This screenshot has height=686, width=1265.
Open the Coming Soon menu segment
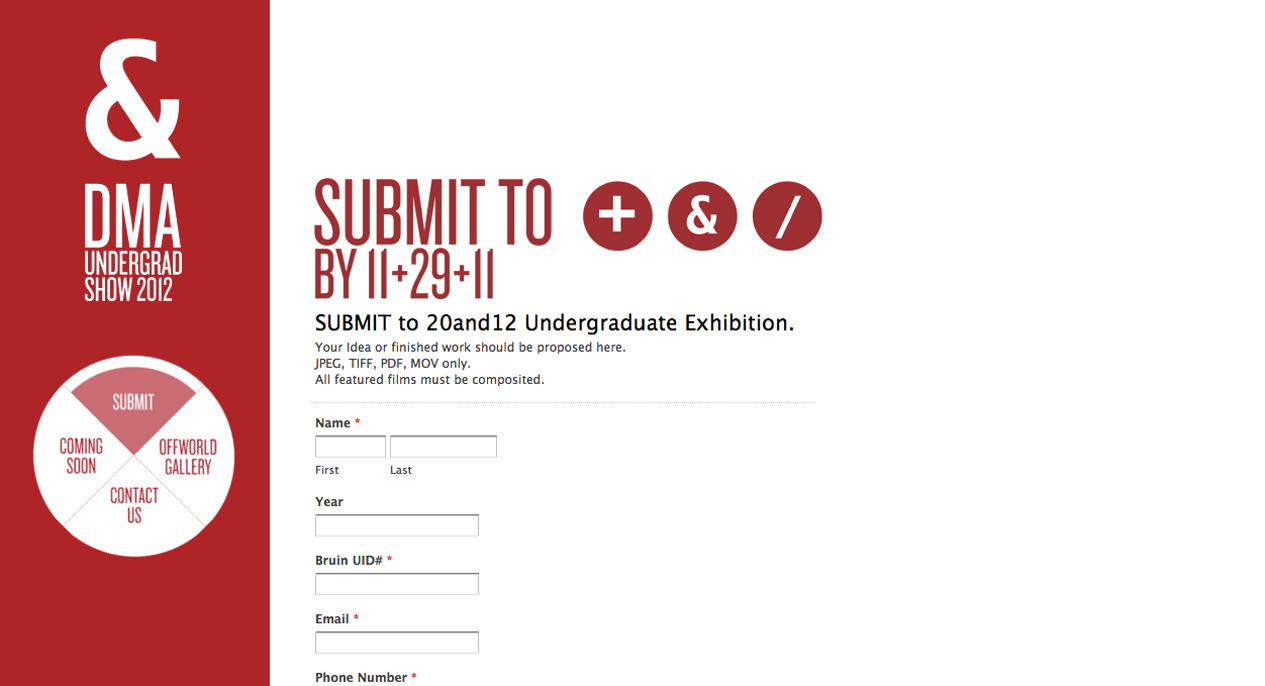(x=81, y=456)
